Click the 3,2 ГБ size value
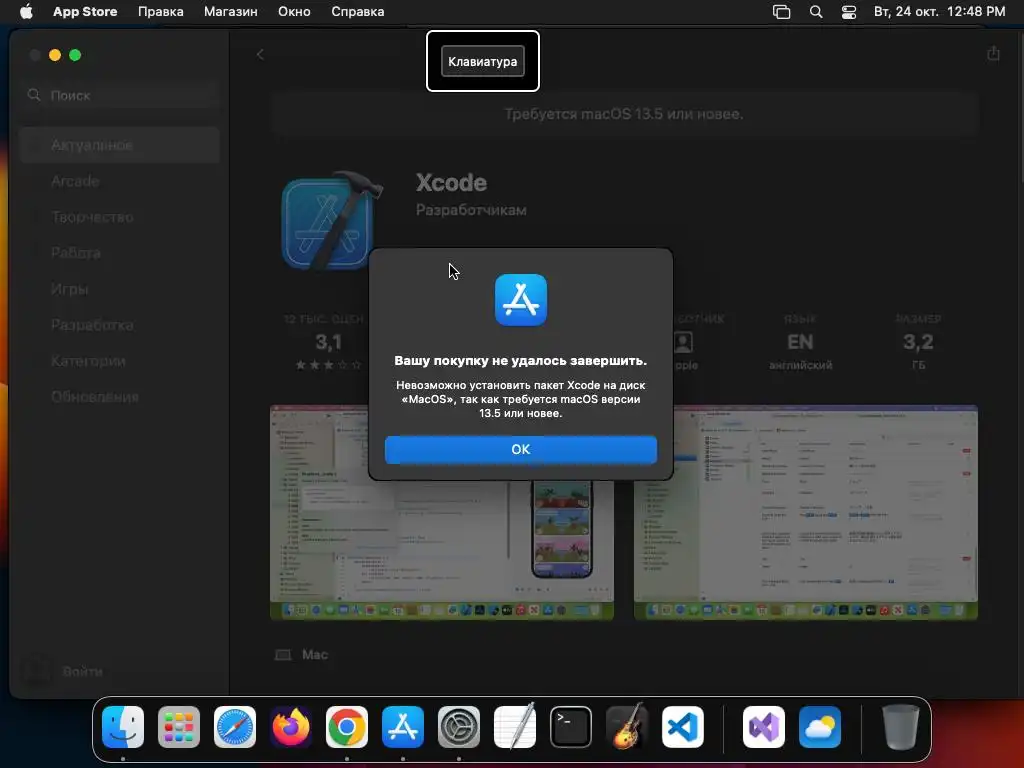Screen dimensions: 1024x768 [x=918, y=342]
